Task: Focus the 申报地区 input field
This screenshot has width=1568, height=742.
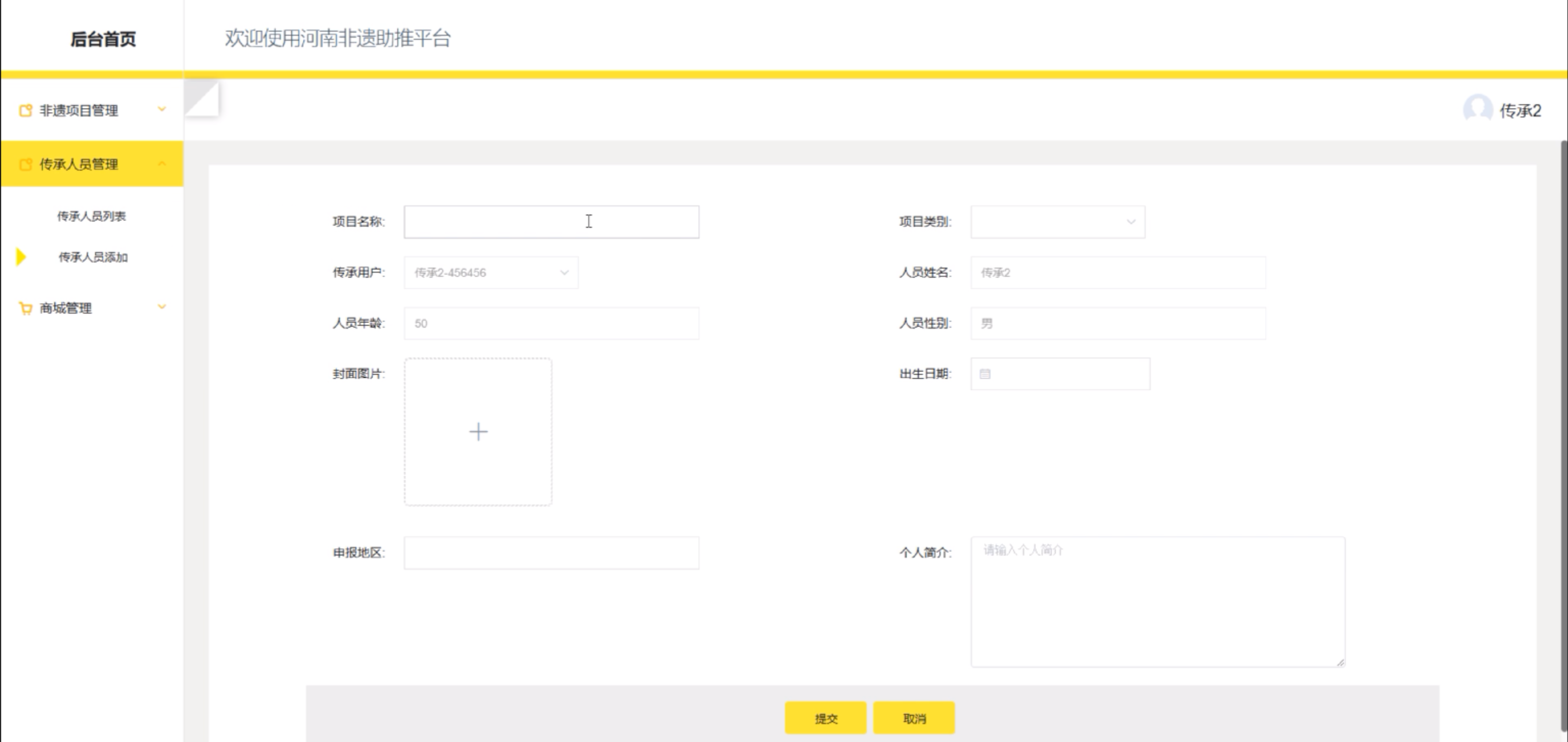Action: [x=551, y=553]
